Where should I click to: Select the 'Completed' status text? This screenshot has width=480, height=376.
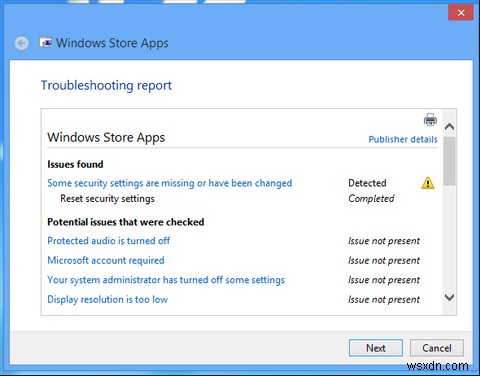tap(371, 199)
